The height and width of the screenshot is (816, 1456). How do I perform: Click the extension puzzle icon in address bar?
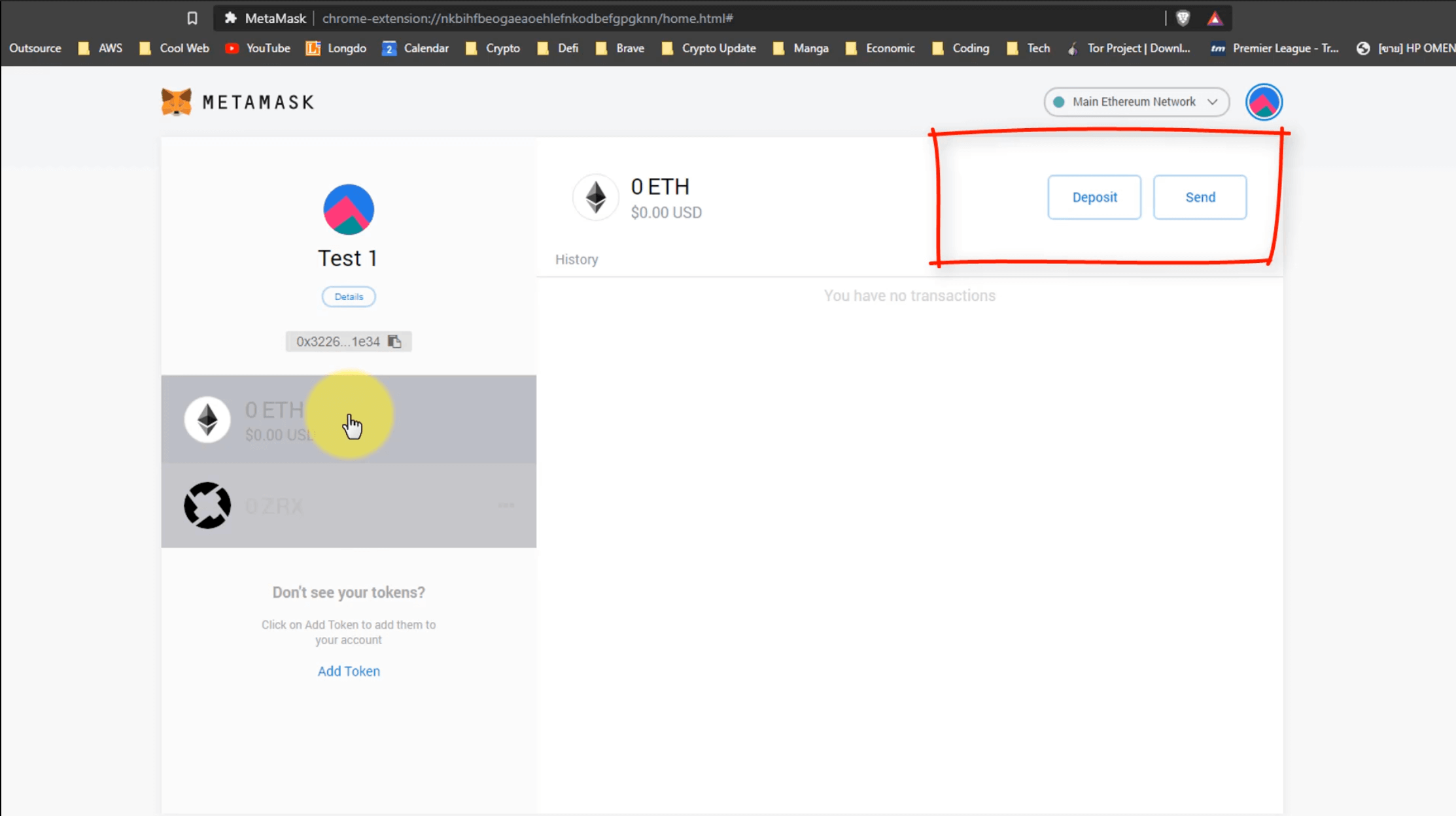click(230, 18)
